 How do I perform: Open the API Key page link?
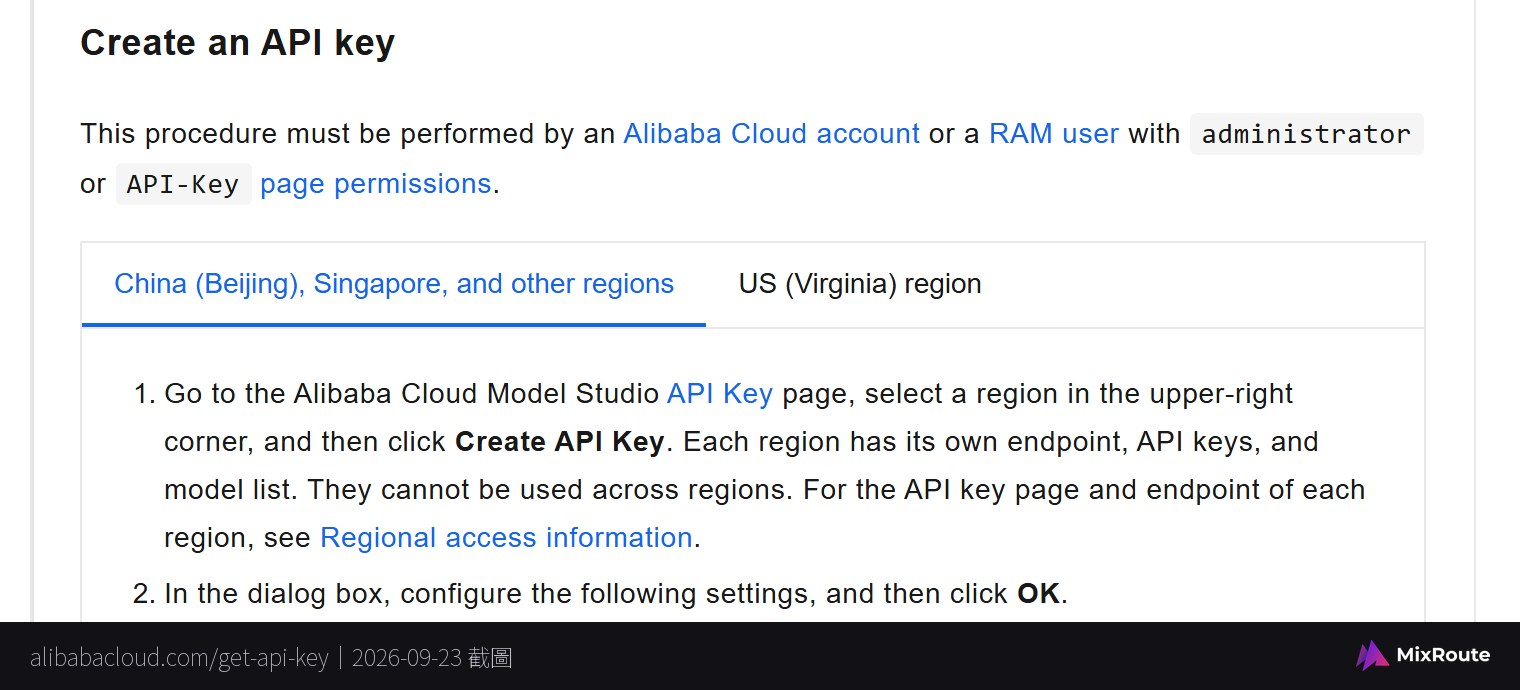pos(720,394)
